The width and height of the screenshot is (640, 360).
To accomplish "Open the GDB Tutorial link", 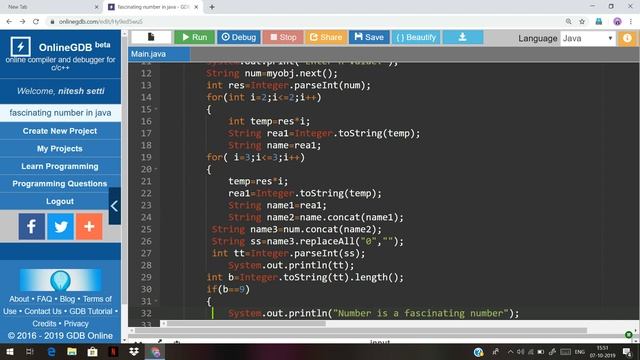I will (91, 311).
